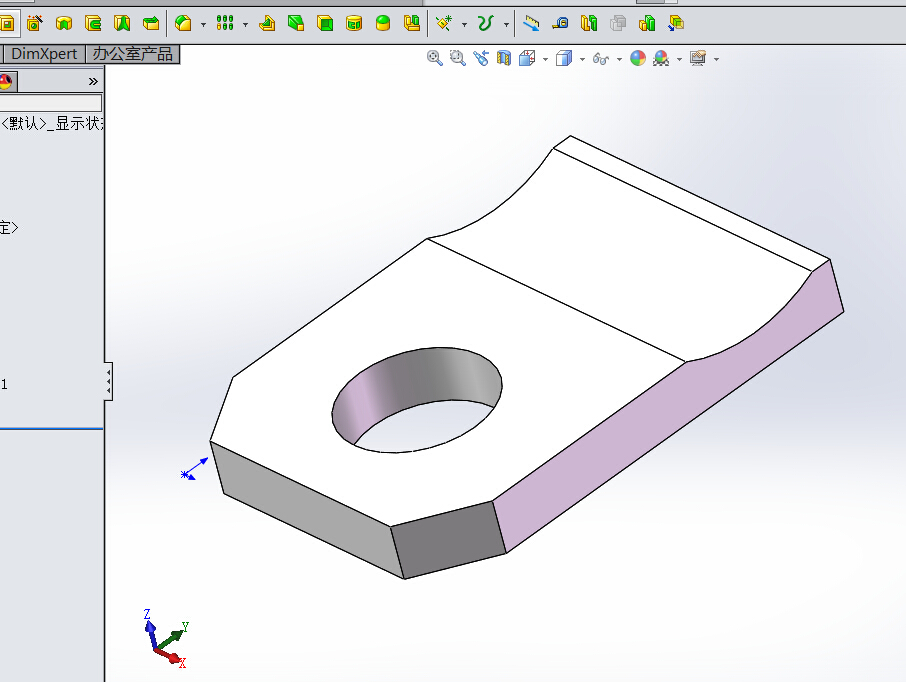Return to the previous view
The width and height of the screenshot is (906, 682).
pyautogui.click(x=481, y=58)
